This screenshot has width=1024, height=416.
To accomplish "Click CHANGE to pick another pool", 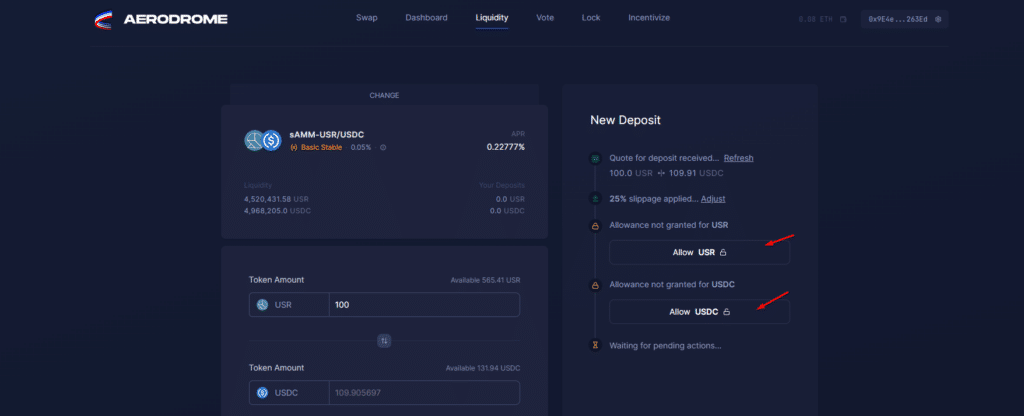I will pos(384,95).
